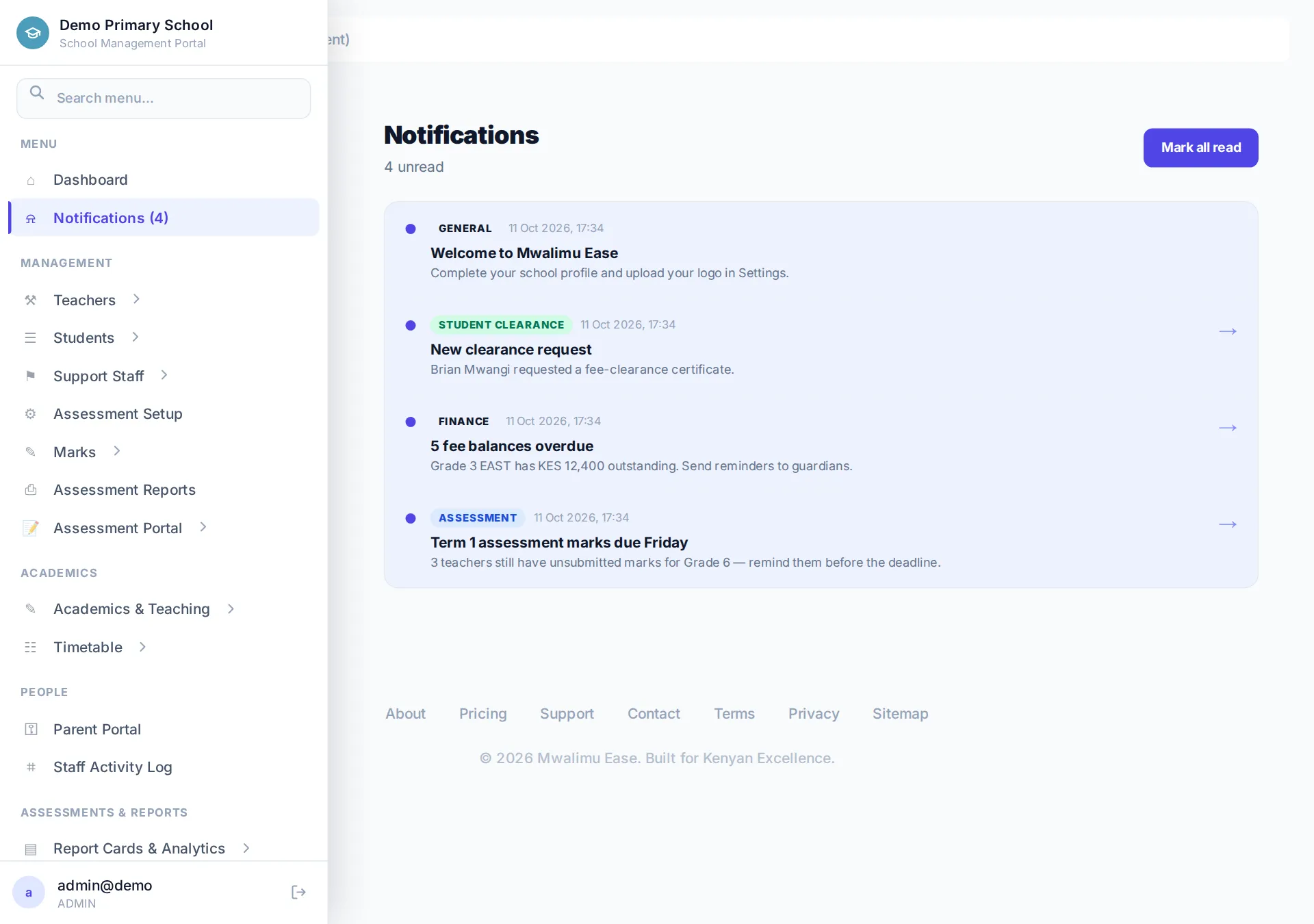
Task: Click the Support Staff flag icon
Action: [x=31, y=376]
